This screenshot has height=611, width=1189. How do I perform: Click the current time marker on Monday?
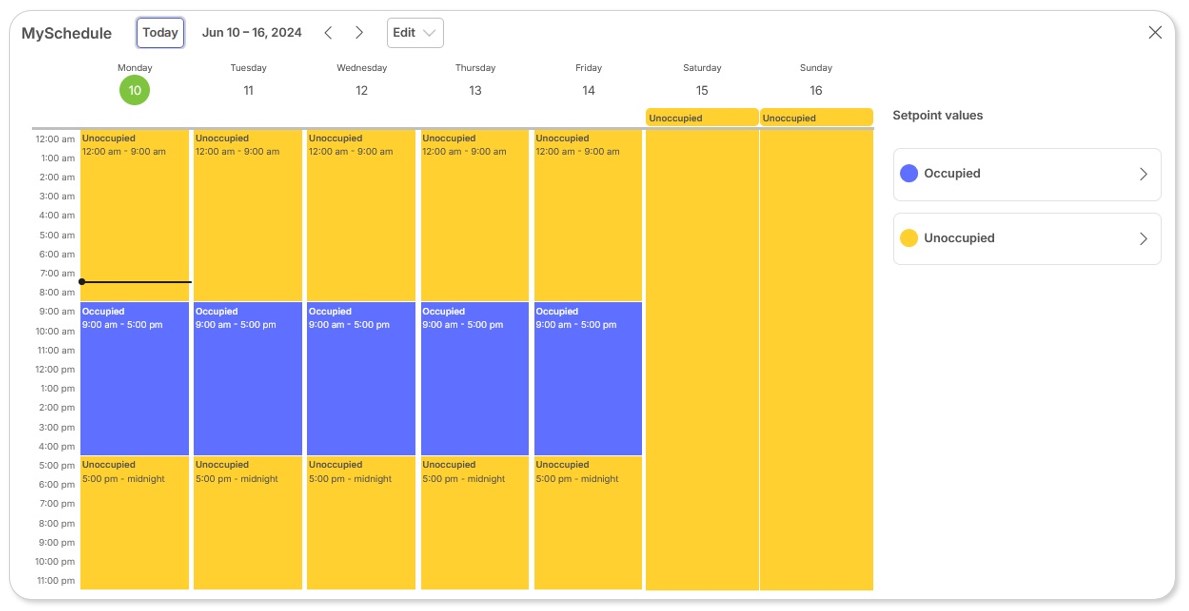pos(135,282)
